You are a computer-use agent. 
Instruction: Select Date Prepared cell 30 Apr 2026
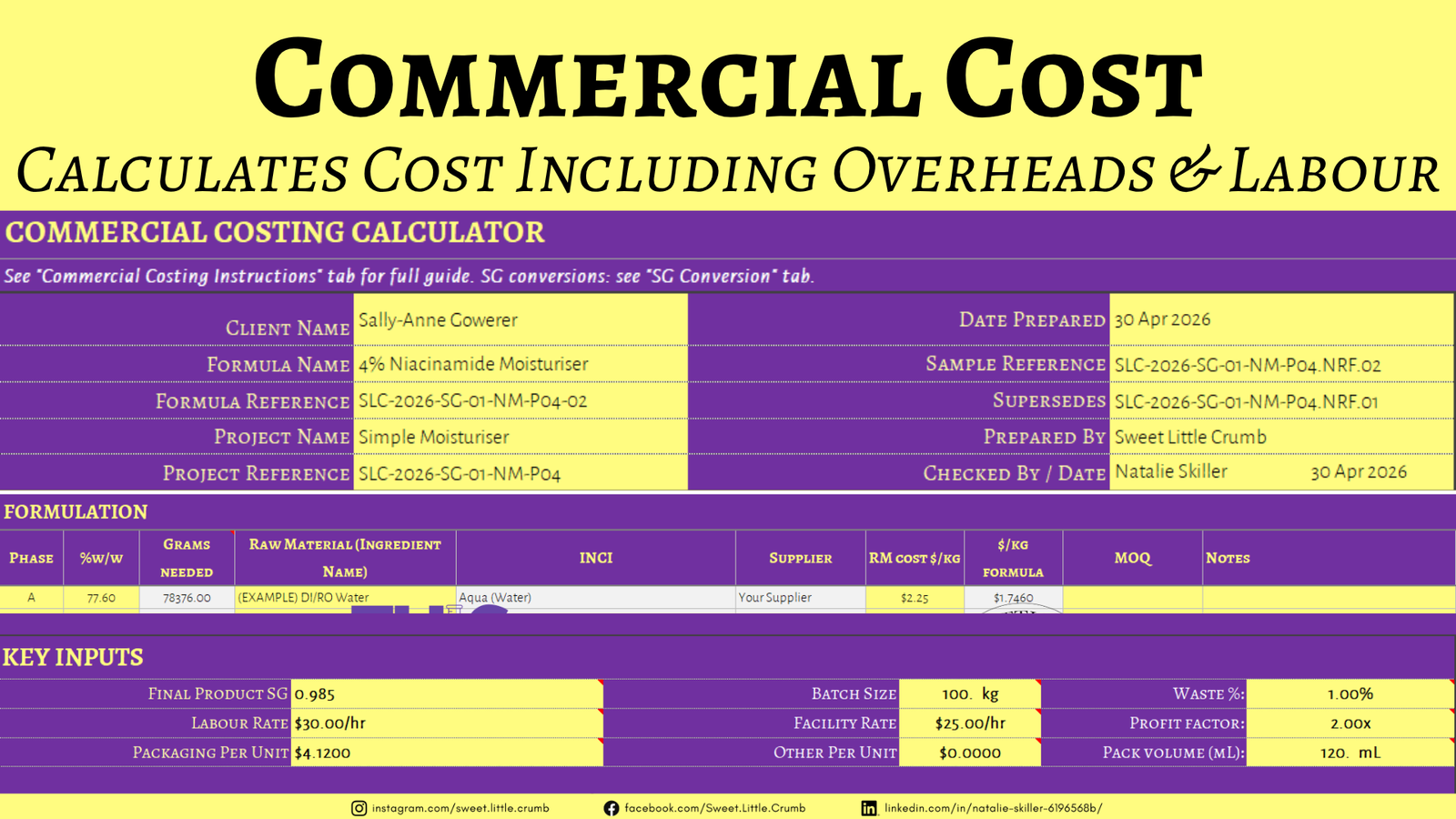point(1281,319)
